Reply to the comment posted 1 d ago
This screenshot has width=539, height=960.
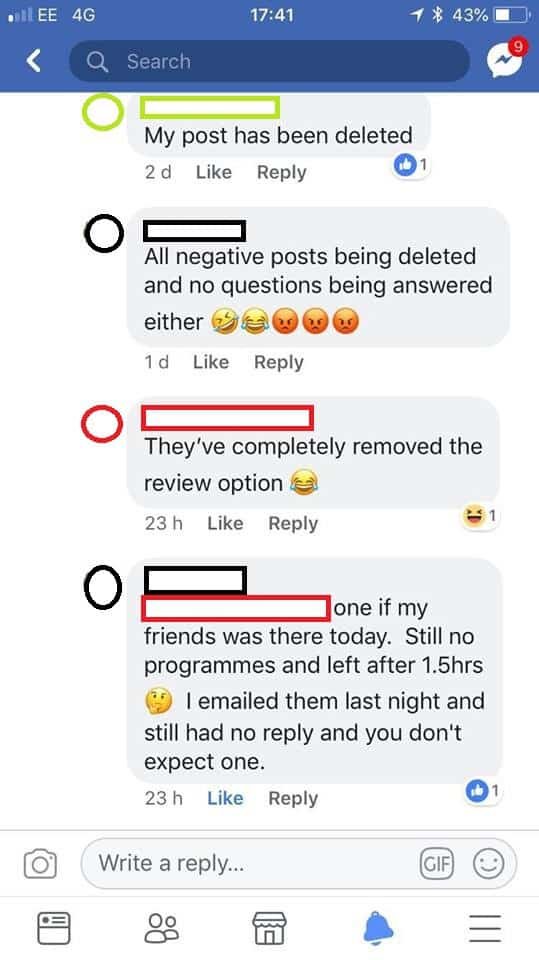pyautogui.click(x=279, y=362)
